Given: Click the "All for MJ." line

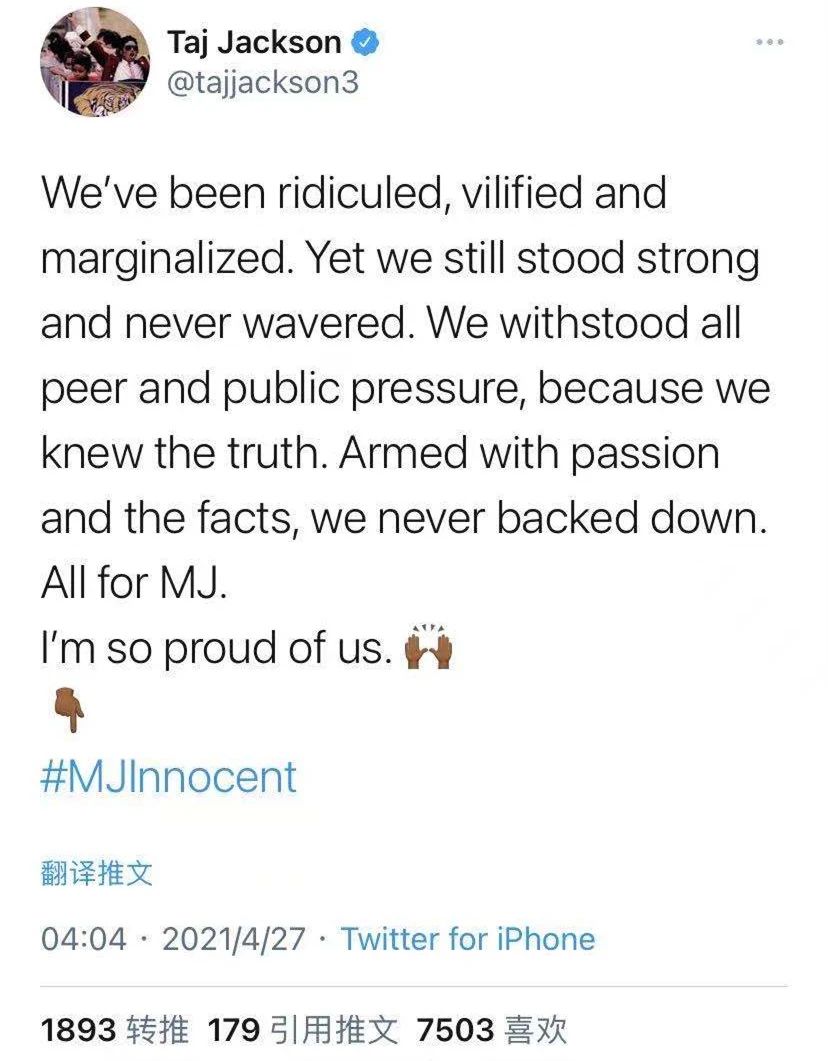Looking at the screenshot, I should [136, 583].
